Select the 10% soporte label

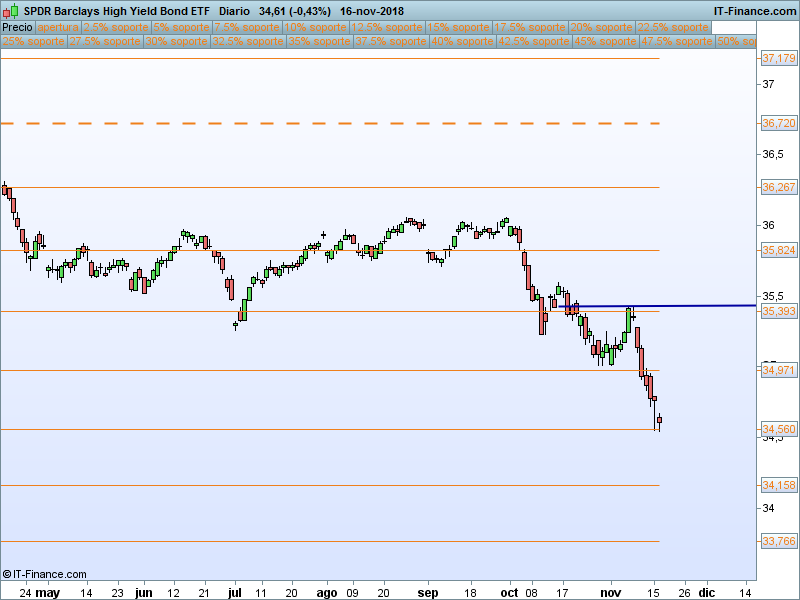click(315, 28)
